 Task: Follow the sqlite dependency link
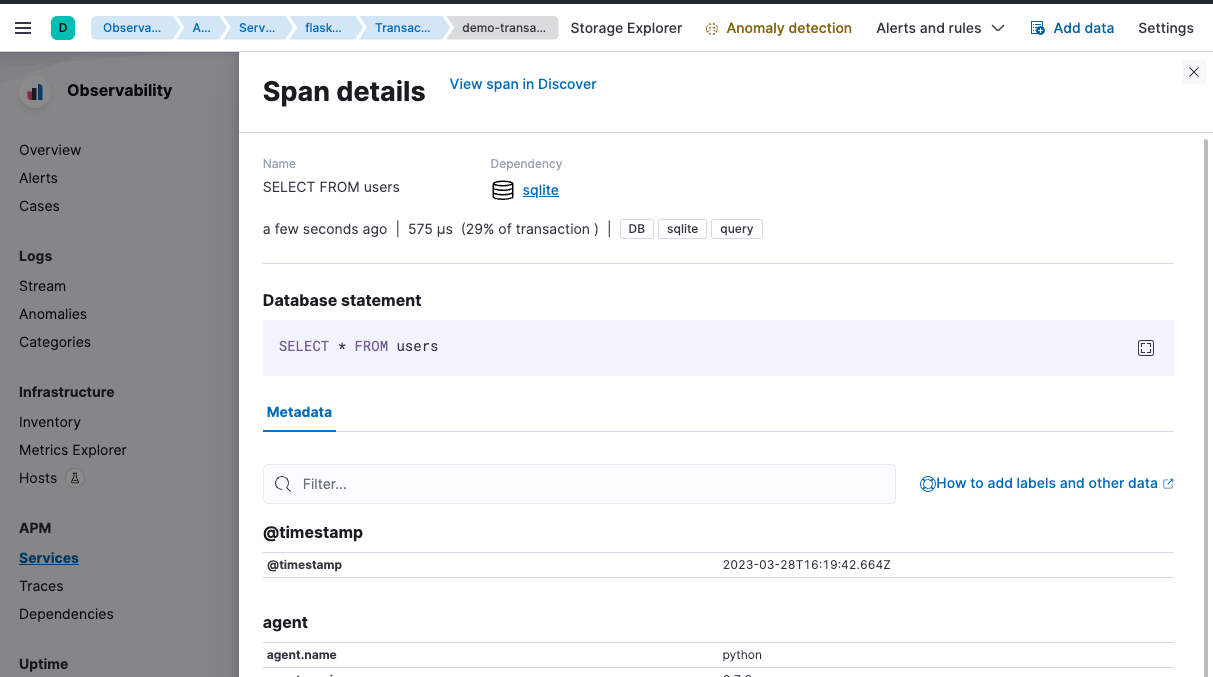tap(540, 190)
